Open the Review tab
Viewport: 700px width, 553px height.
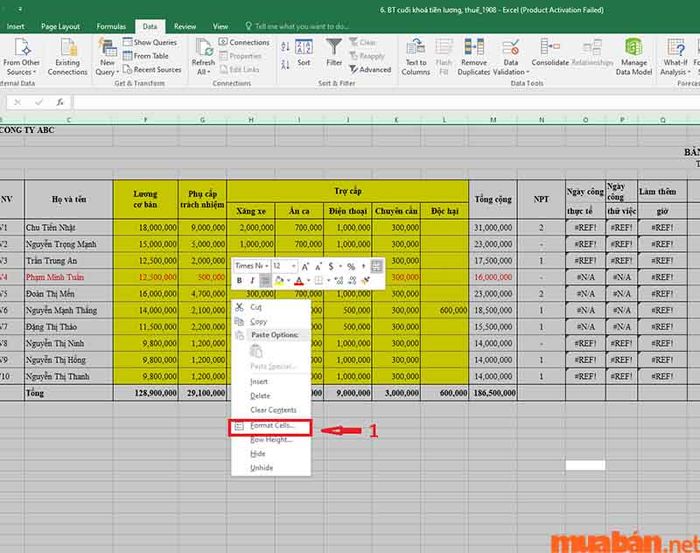pyautogui.click(x=185, y=26)
